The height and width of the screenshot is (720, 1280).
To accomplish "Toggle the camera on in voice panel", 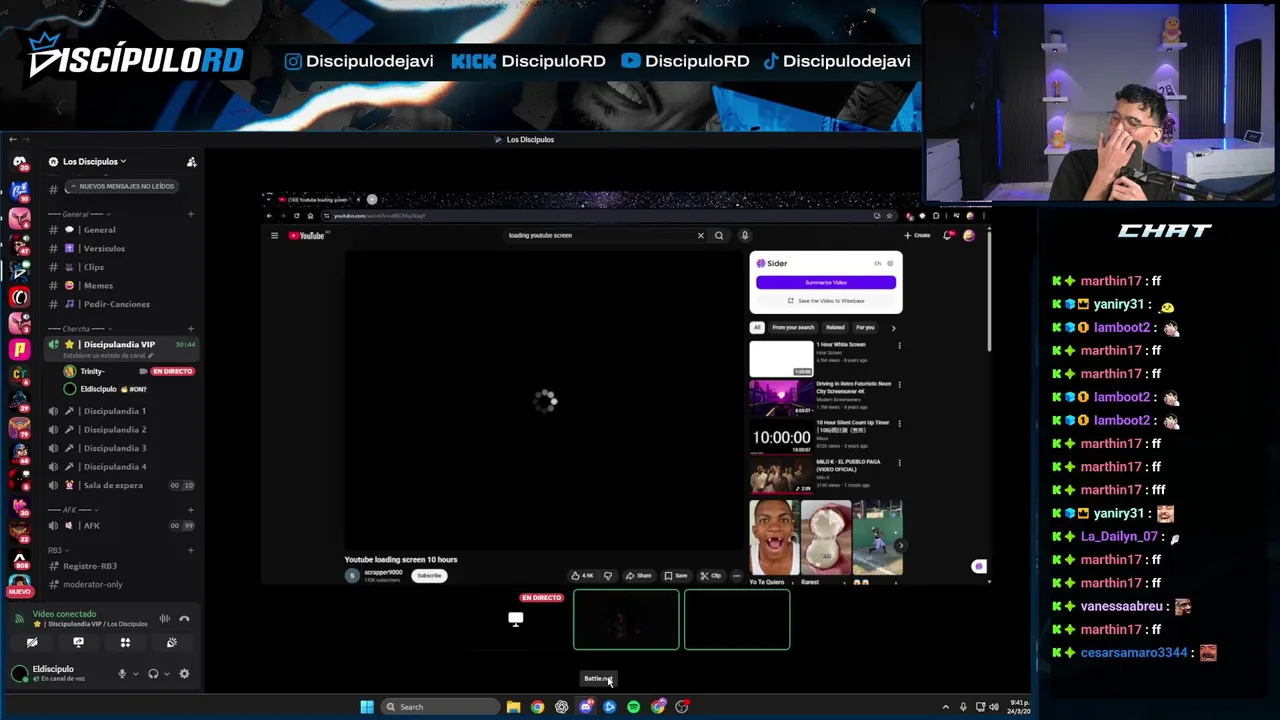I will [32, 643].
